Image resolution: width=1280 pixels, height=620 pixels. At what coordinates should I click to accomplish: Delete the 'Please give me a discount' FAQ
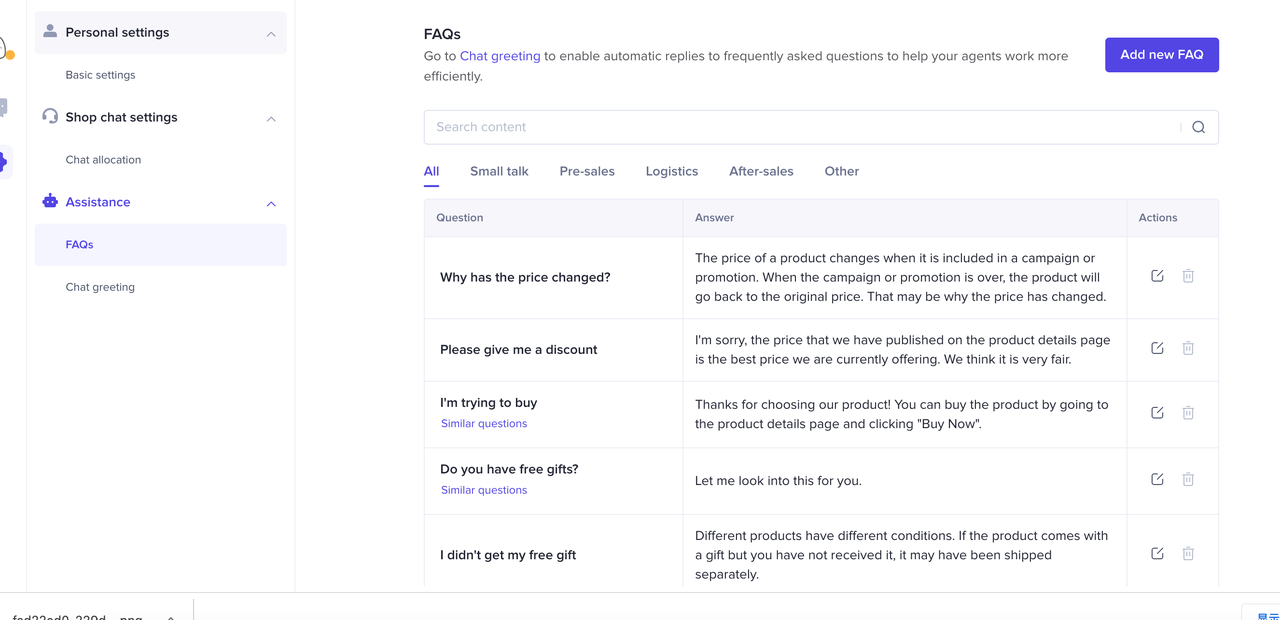1188,348
